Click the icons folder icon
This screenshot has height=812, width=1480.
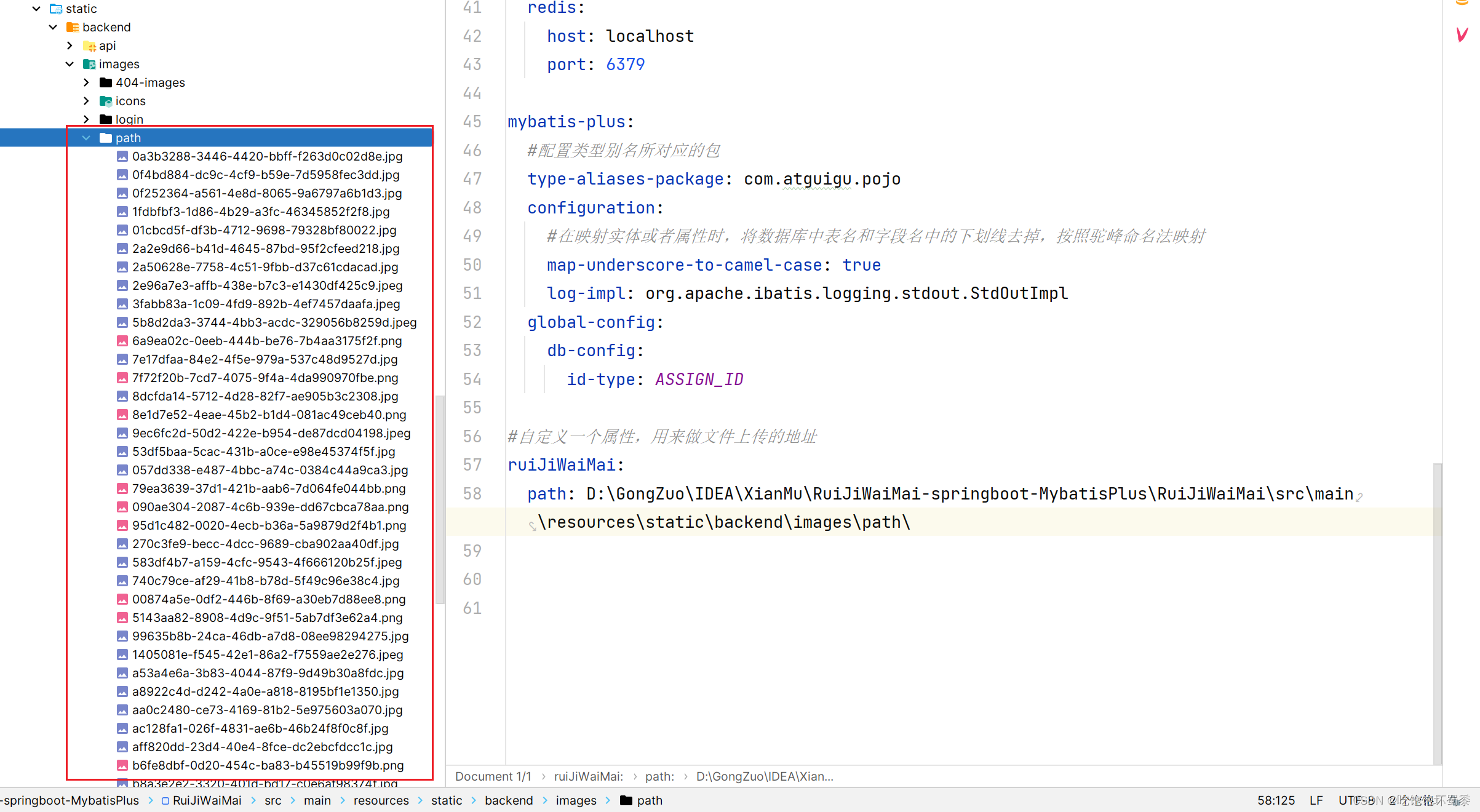click(x=106, y=101)
